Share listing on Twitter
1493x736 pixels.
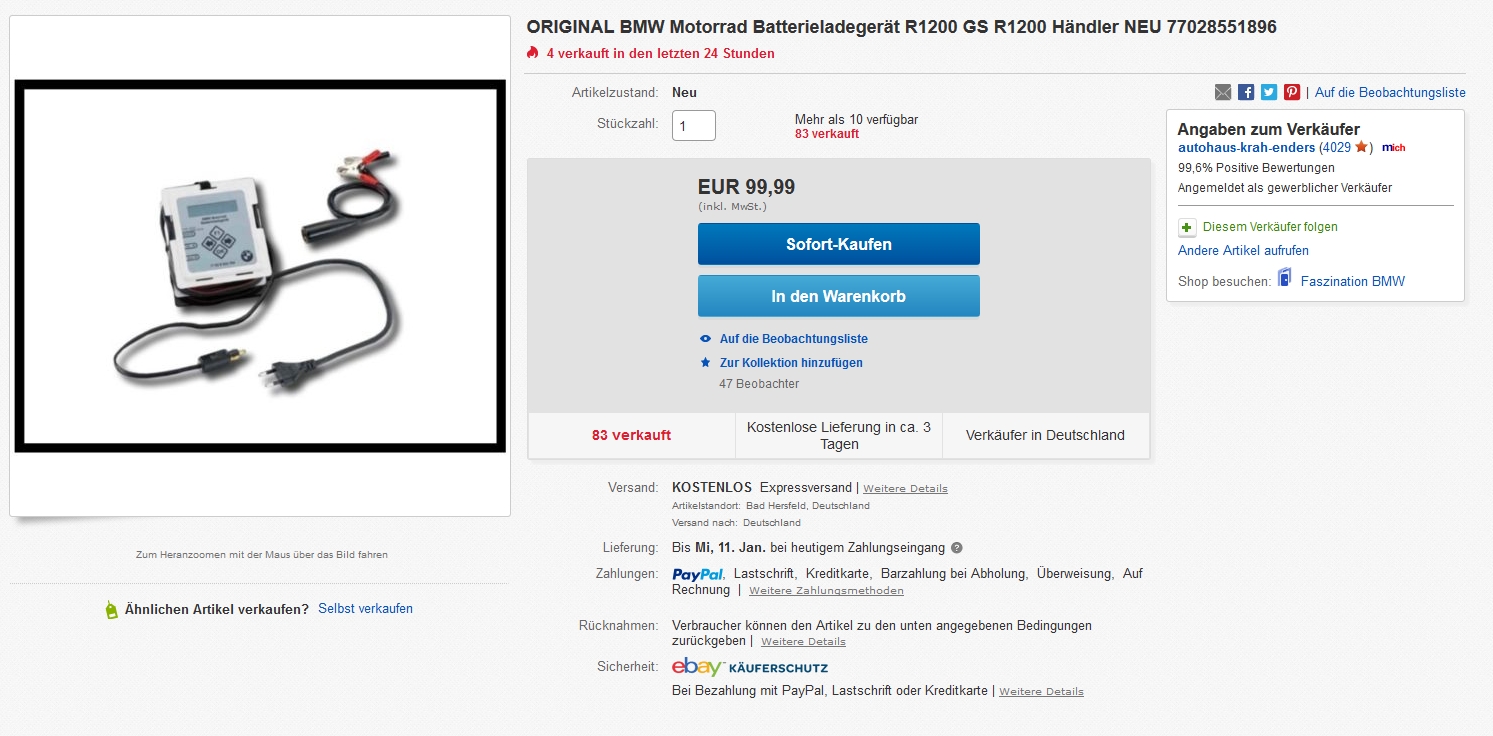click(1269, 92)
